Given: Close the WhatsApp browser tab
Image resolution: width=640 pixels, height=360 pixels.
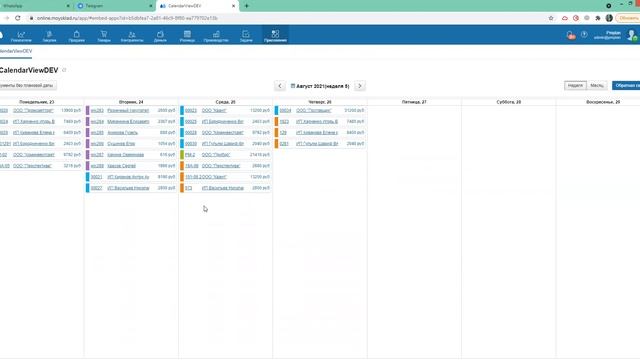Looking at the screenshot, I should coord(68,6).
